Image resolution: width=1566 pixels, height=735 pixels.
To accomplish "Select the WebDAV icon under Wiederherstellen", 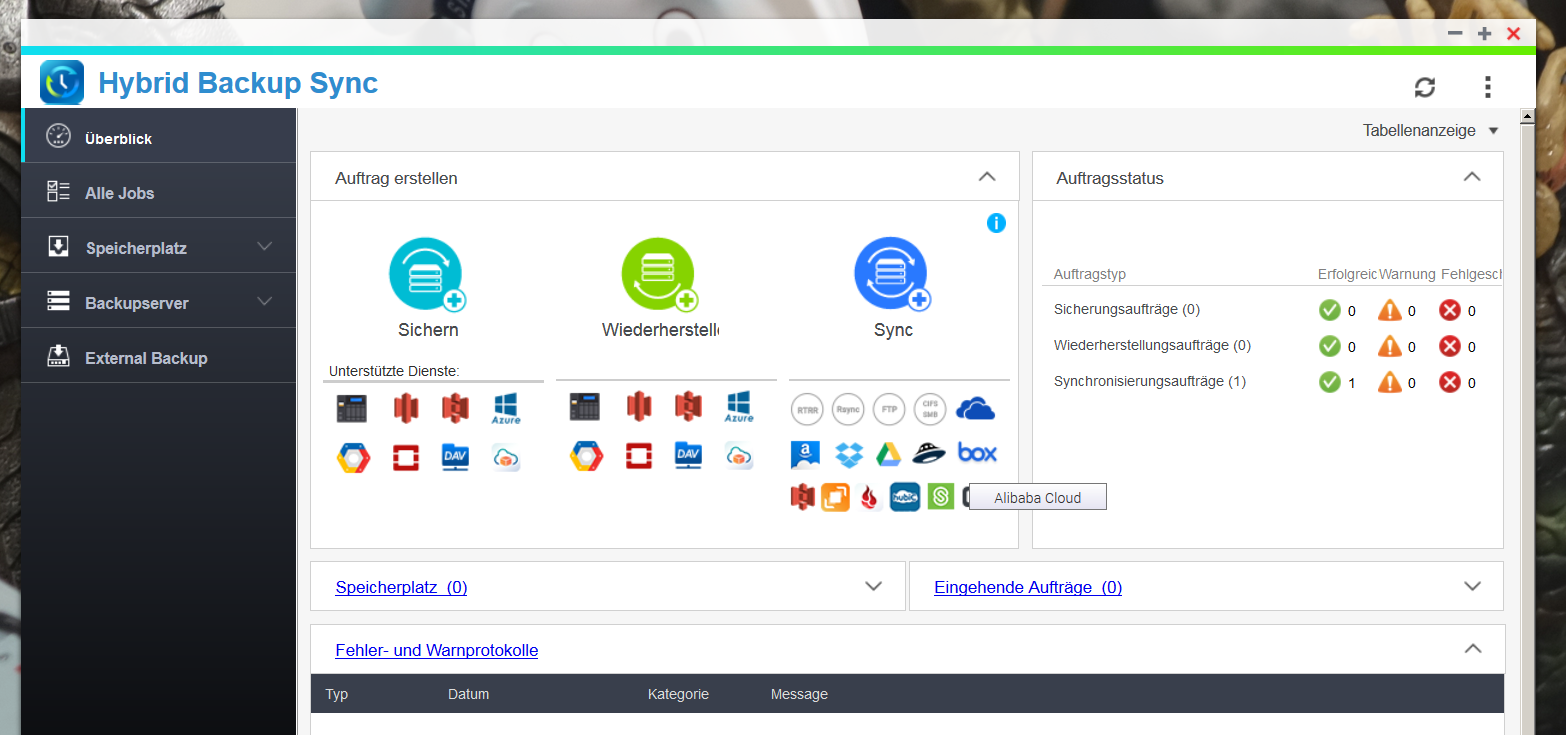I will click(688, 457).
